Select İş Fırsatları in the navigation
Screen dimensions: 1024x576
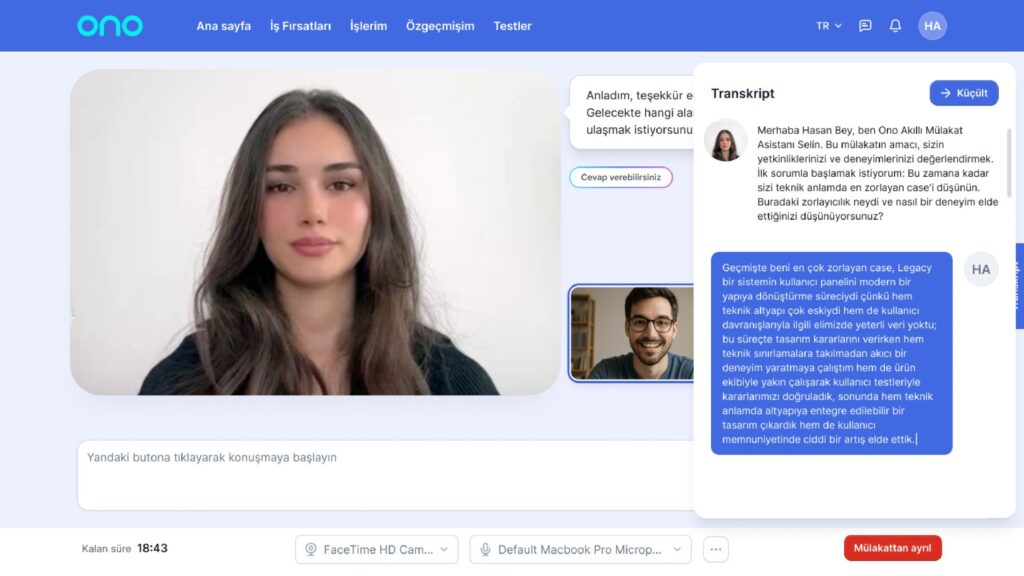[x=301, y=26]
